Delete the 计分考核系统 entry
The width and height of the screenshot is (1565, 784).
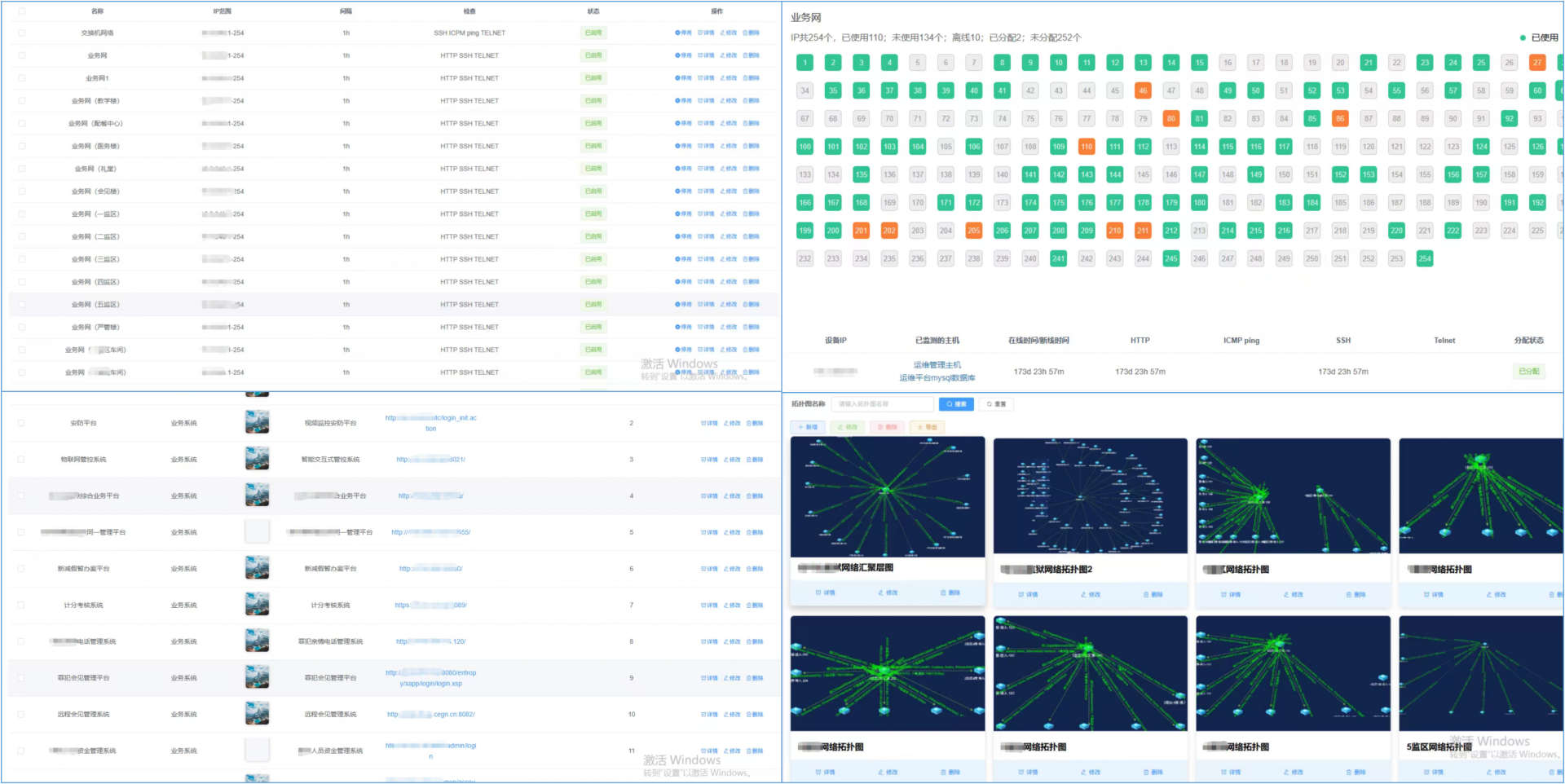[755, 606]
